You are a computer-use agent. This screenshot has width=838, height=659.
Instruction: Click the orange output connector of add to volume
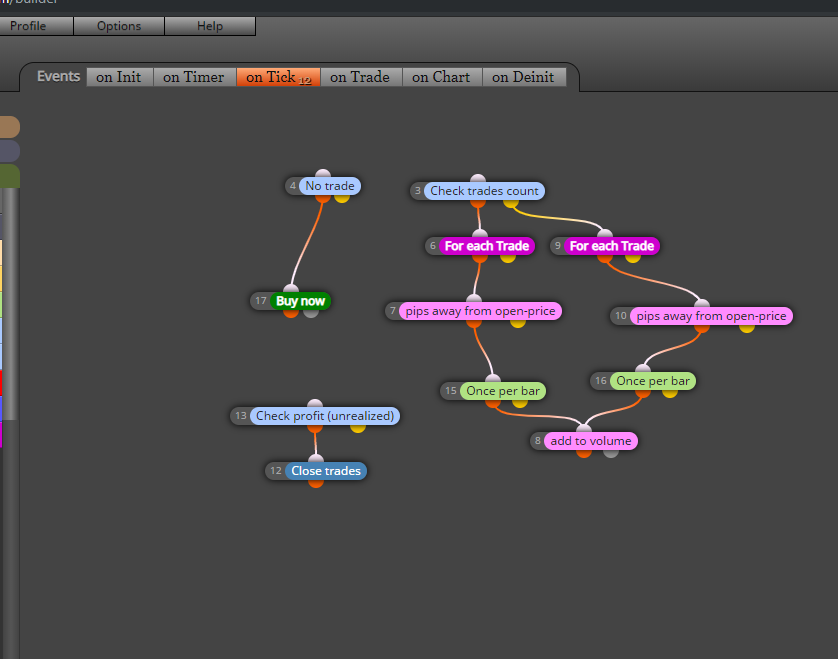(584, 453)
